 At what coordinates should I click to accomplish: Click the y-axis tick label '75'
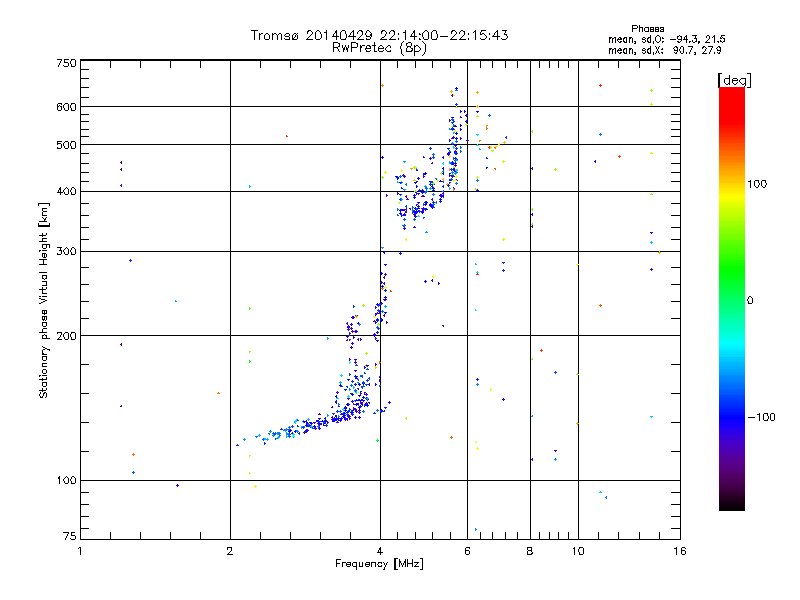click(x=70, y=536)
